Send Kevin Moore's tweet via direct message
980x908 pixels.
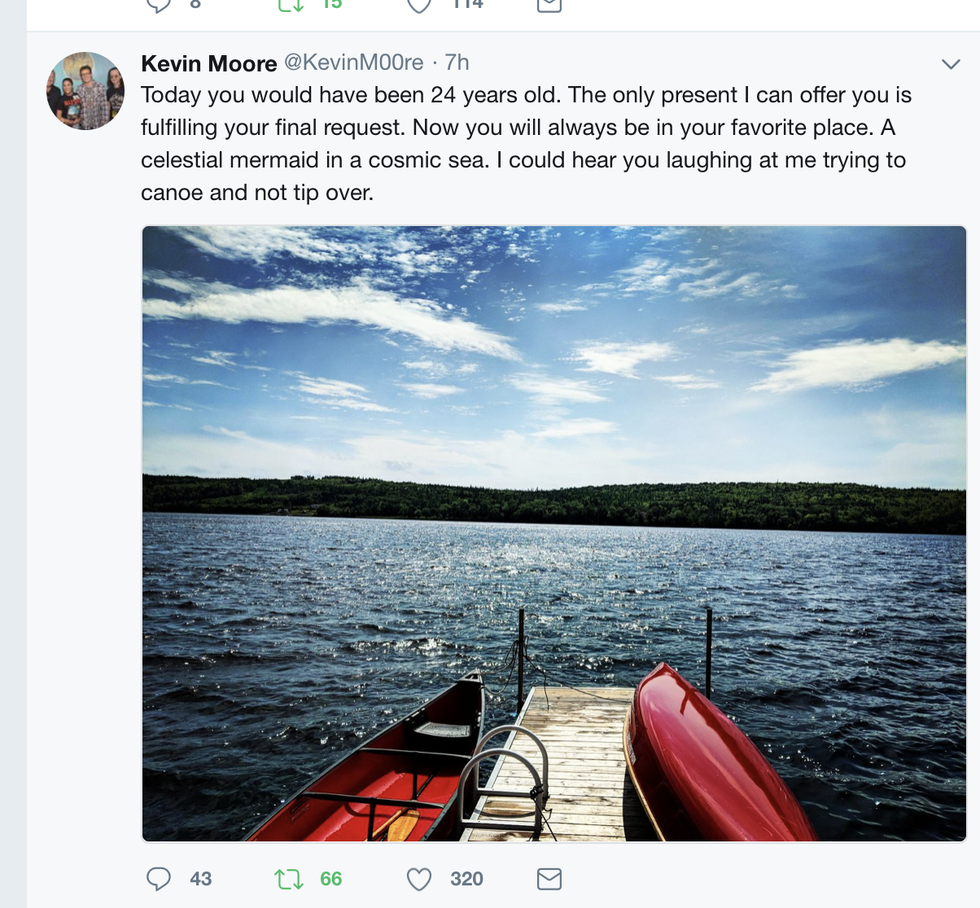click(x=549, y=879)
